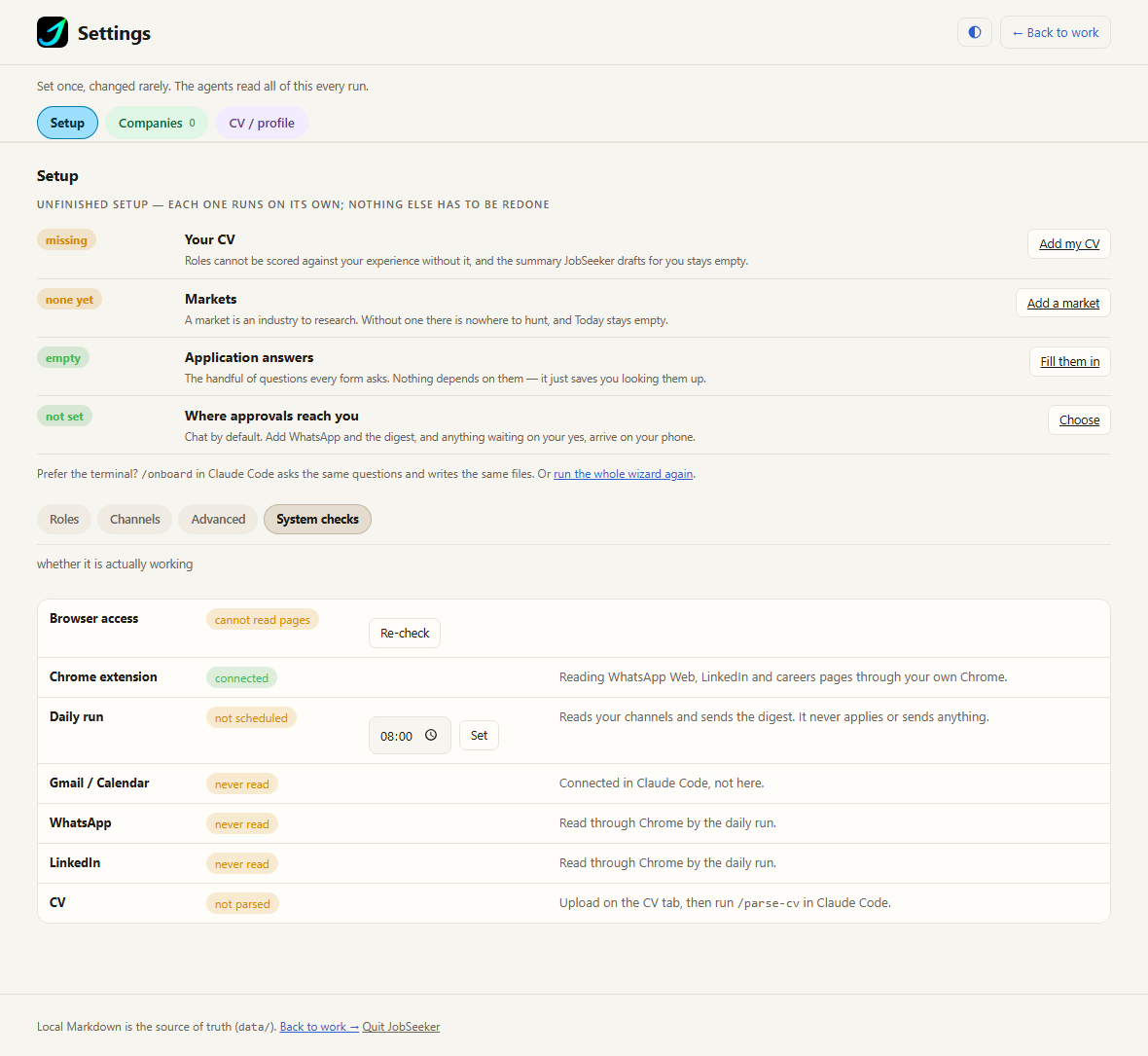This screenshot has width=1148, height=1056.
Task: Click the 'never read' badge for LinkedIn
Action: click(x=241, y=864)
